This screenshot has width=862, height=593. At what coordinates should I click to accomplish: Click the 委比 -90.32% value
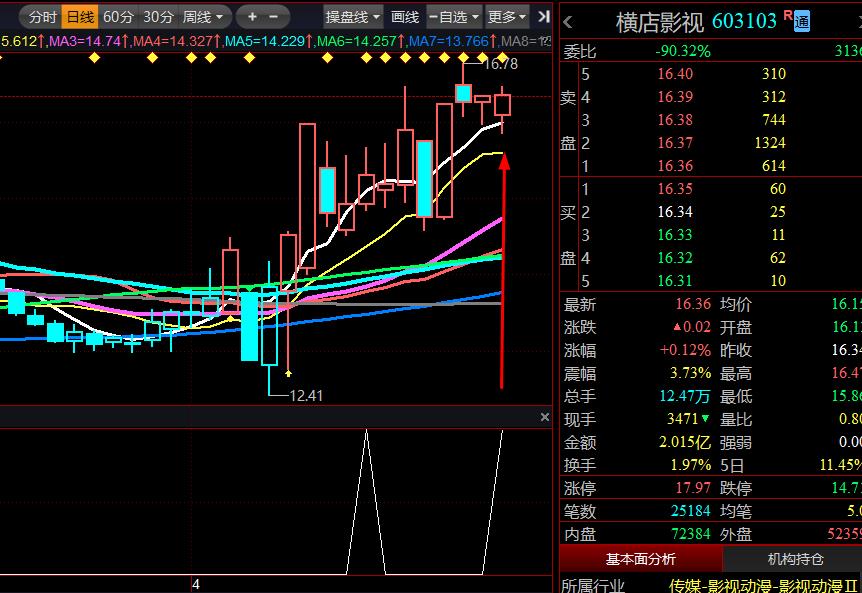point(683,52)
